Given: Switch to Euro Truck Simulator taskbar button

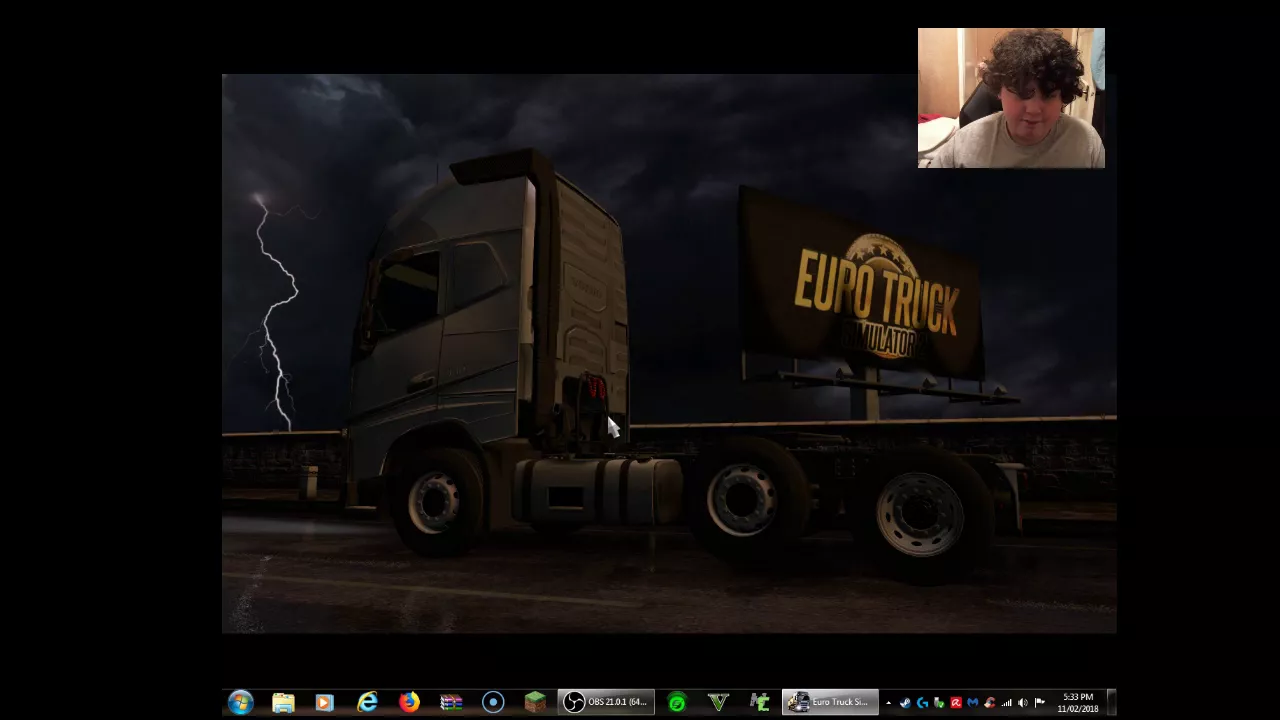Looking at the screenshot, I should coord(830,703).
